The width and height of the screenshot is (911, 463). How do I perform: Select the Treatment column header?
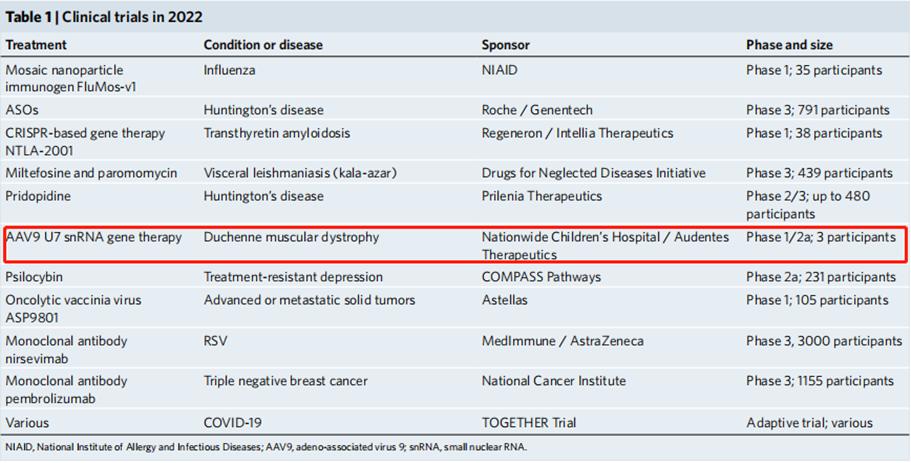[x=36, y=45]
